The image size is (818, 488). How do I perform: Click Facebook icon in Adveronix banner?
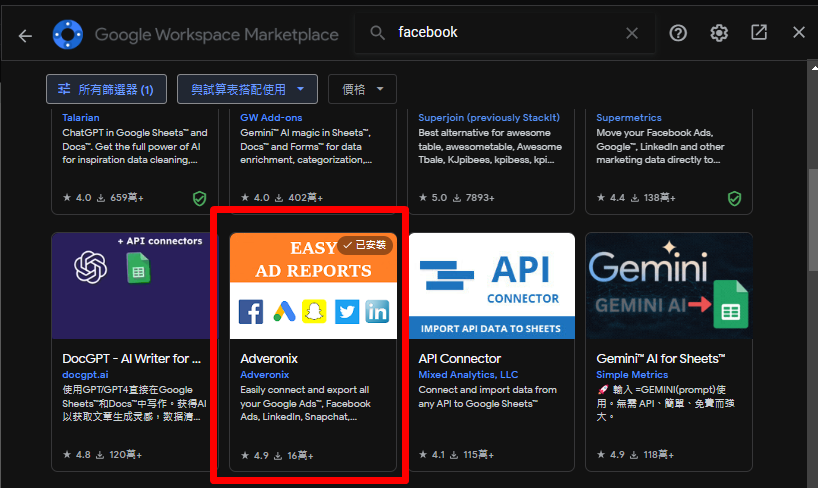tap(251, 312)
